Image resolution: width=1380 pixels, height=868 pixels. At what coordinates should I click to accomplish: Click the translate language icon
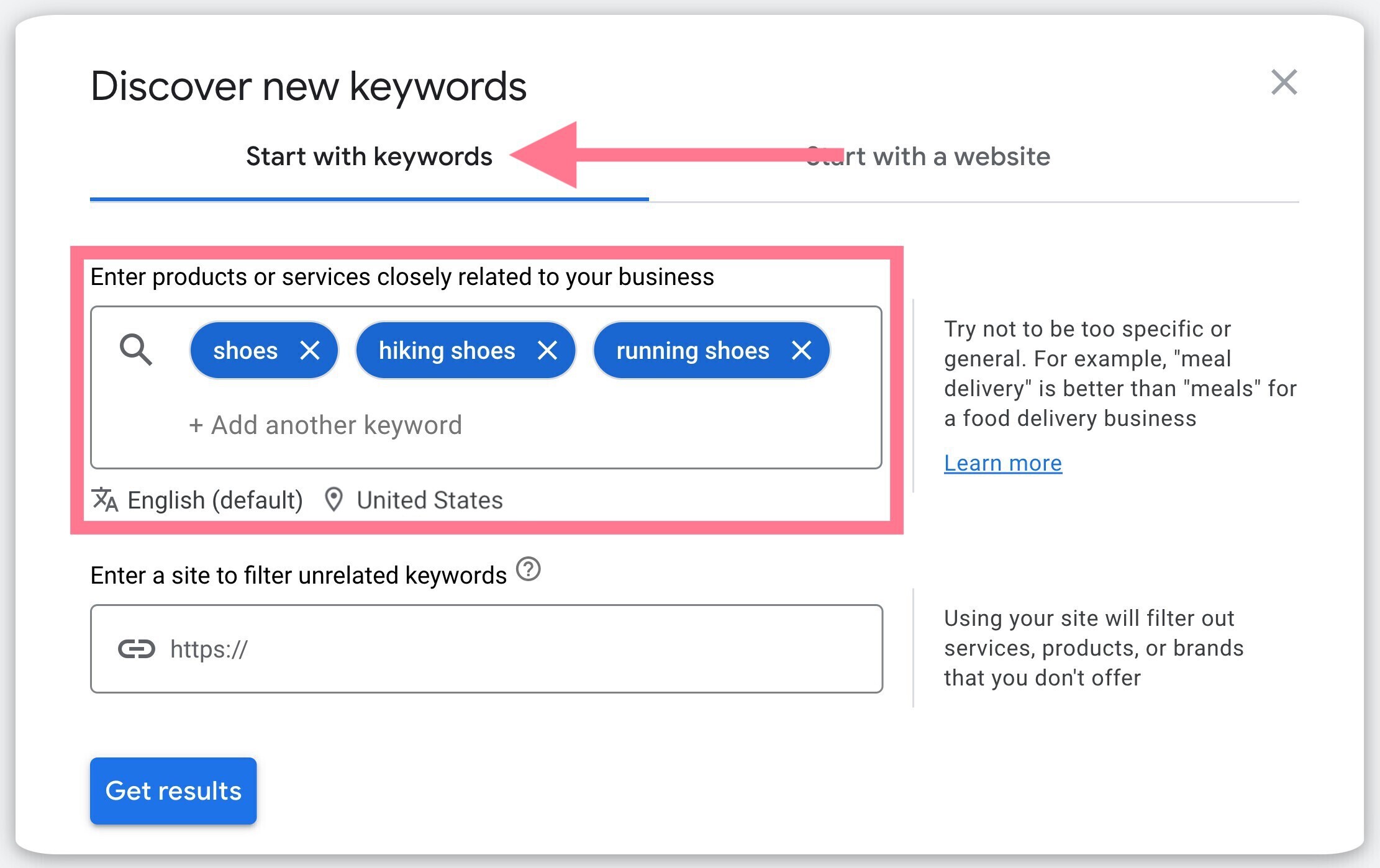click(x=105, y=500)
